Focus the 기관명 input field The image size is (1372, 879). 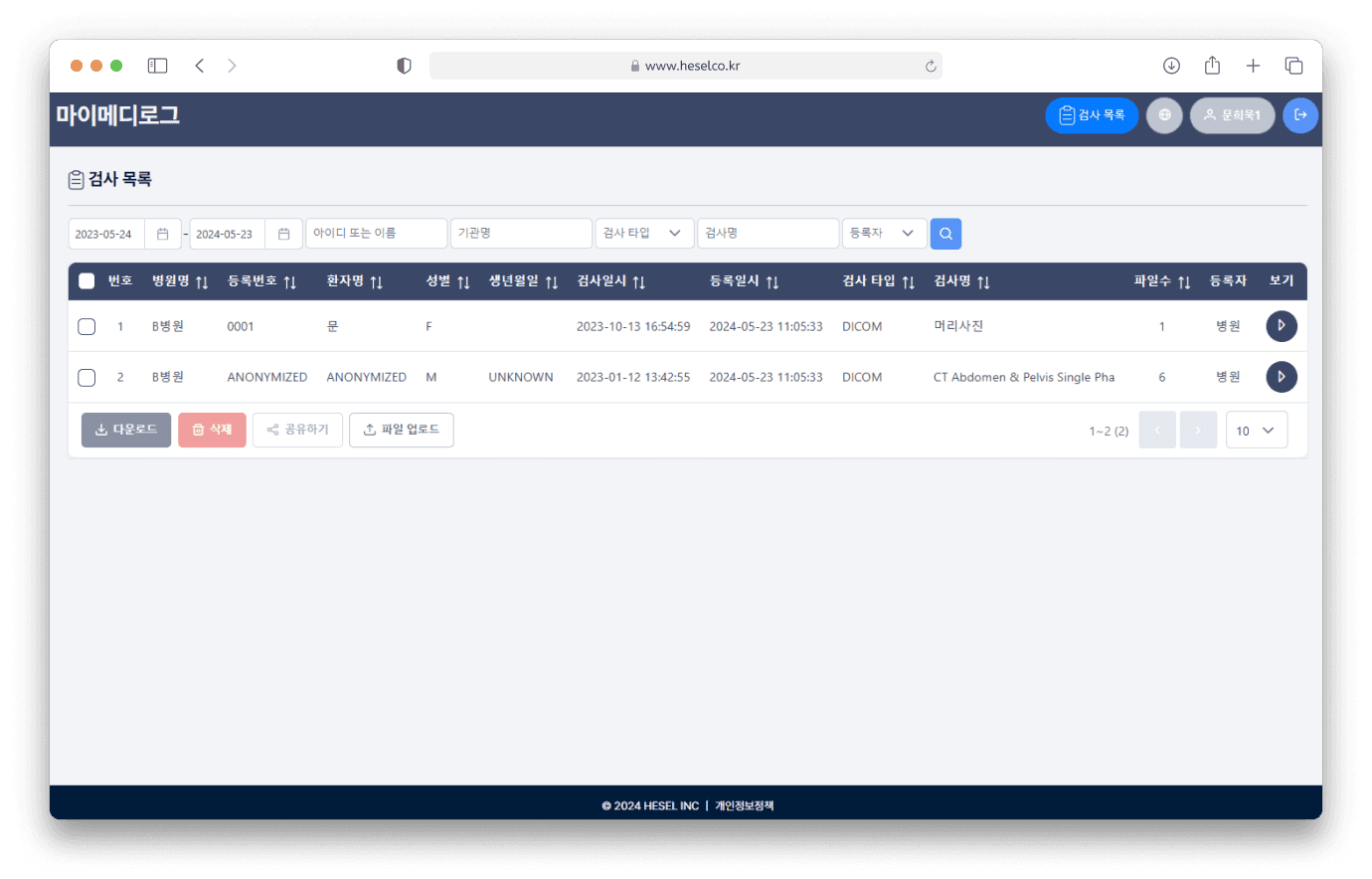coord(521,234)
